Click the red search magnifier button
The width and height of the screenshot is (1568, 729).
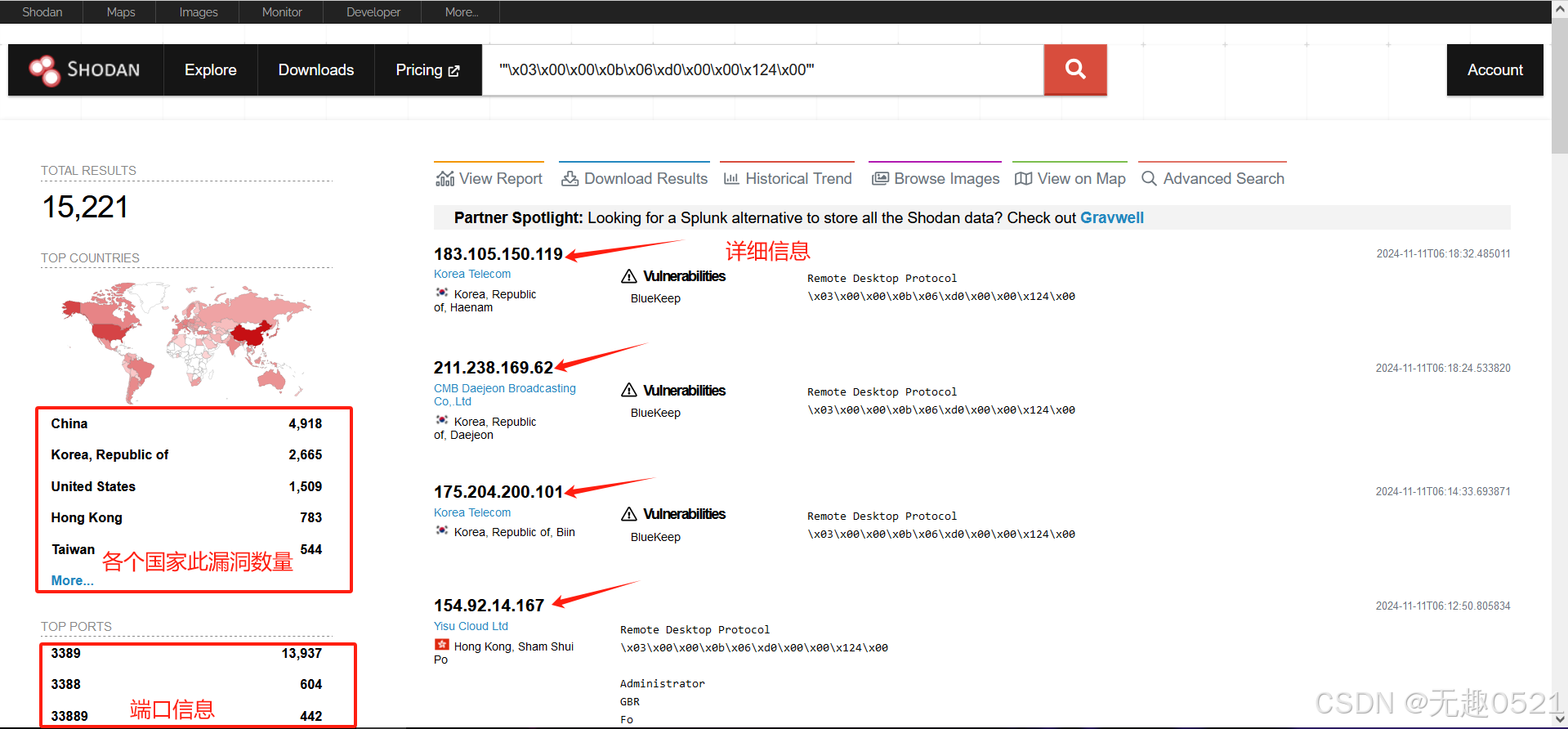click(x=1075, y=70)
